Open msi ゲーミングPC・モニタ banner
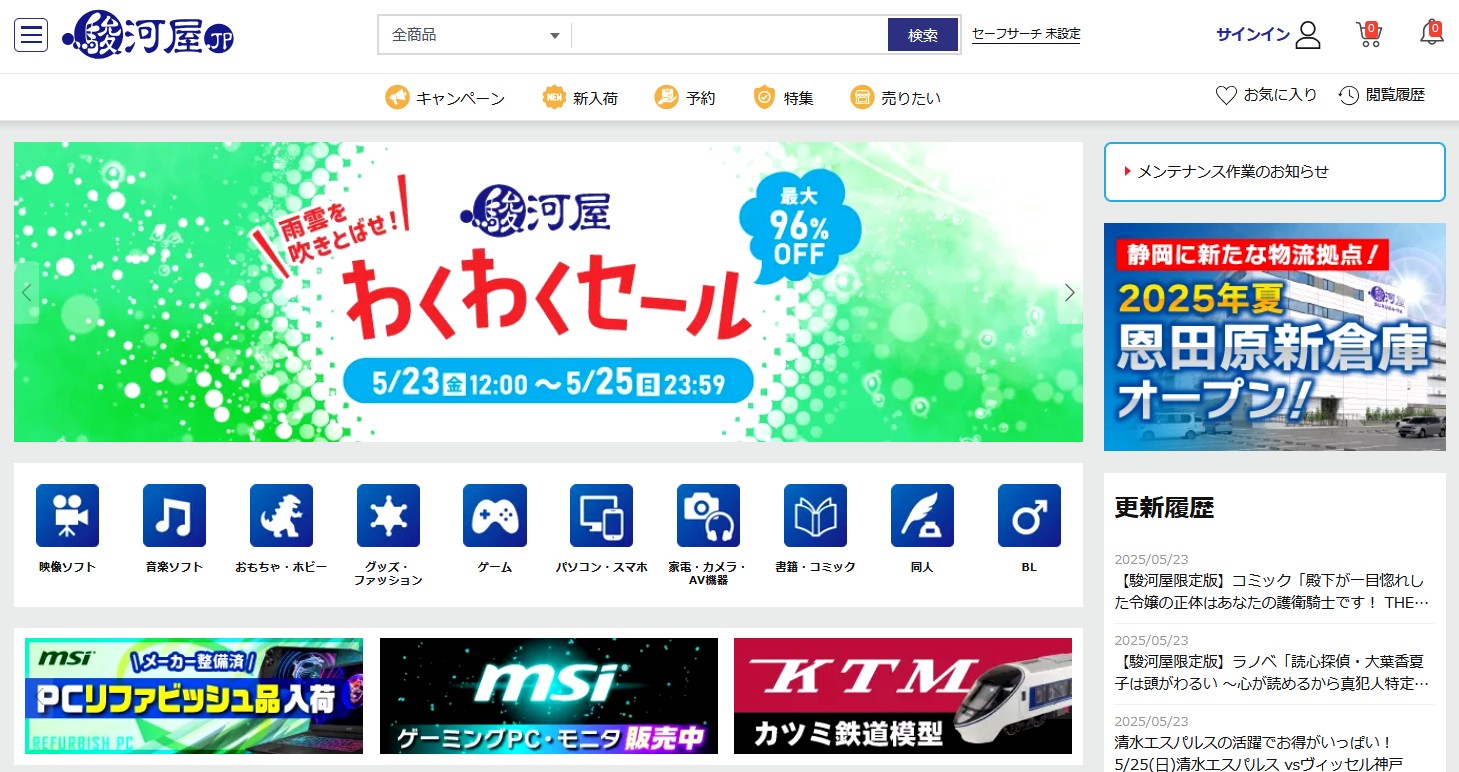Image resolution: width=1459 pixels, height=772 pixels. pyautogui.click(x=549, y=696)
